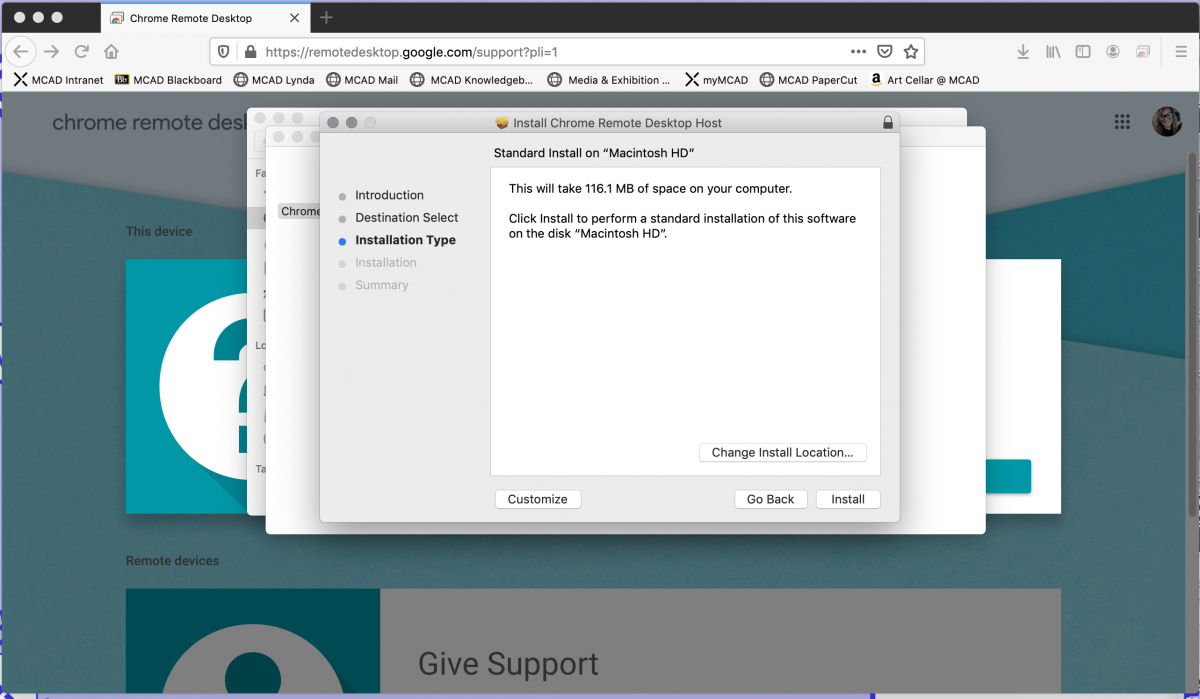The image size is (1200, 699).
Task: Click the Chrome Remote Desktop extension icon
Action: pyautogui.click(x=1143, y=52)
